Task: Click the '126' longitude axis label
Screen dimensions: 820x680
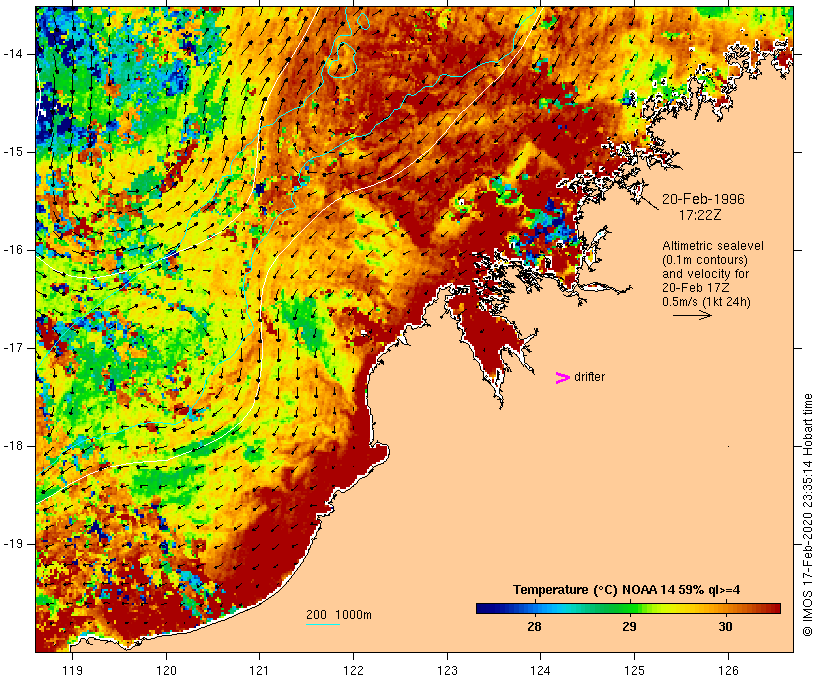Action: point(728,670)
